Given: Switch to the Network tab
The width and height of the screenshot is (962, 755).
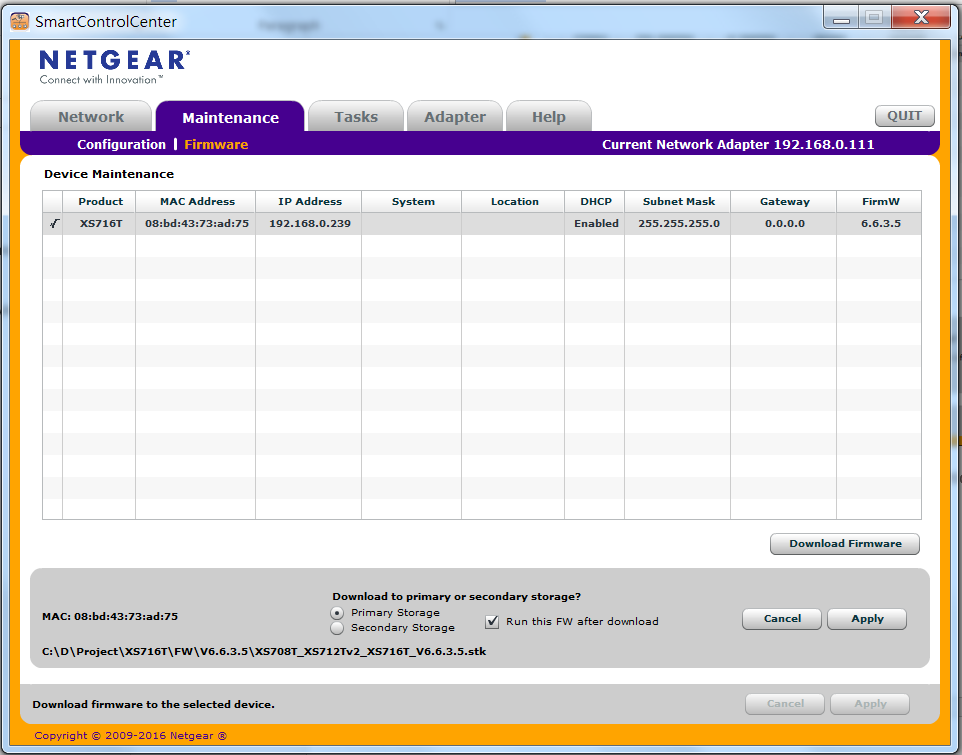Looking at the screenshot, I should point(91,117).
